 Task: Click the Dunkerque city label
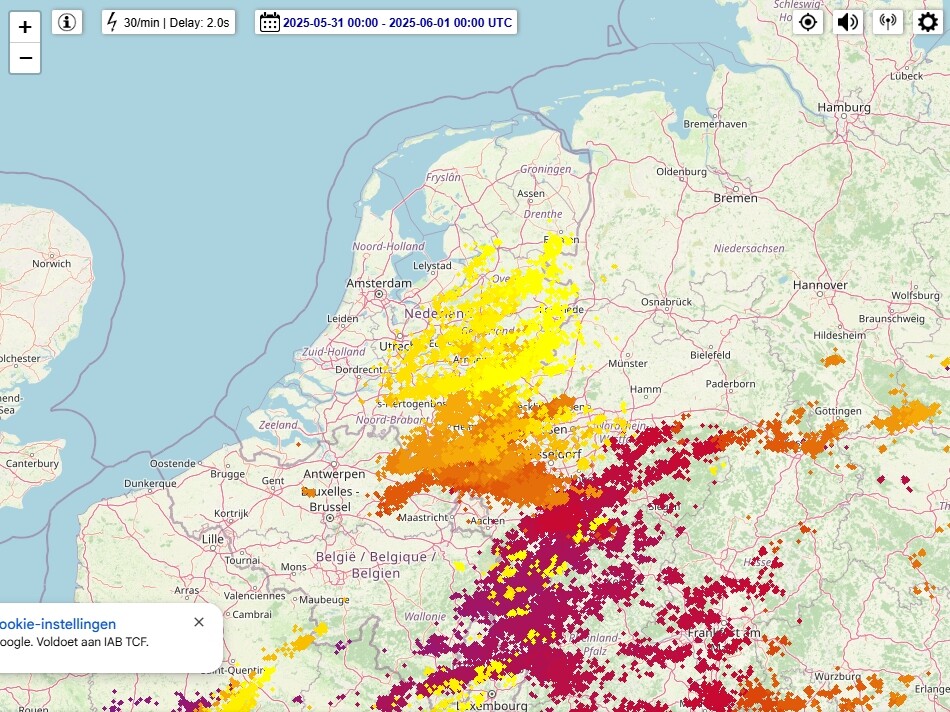pos(150,484)
